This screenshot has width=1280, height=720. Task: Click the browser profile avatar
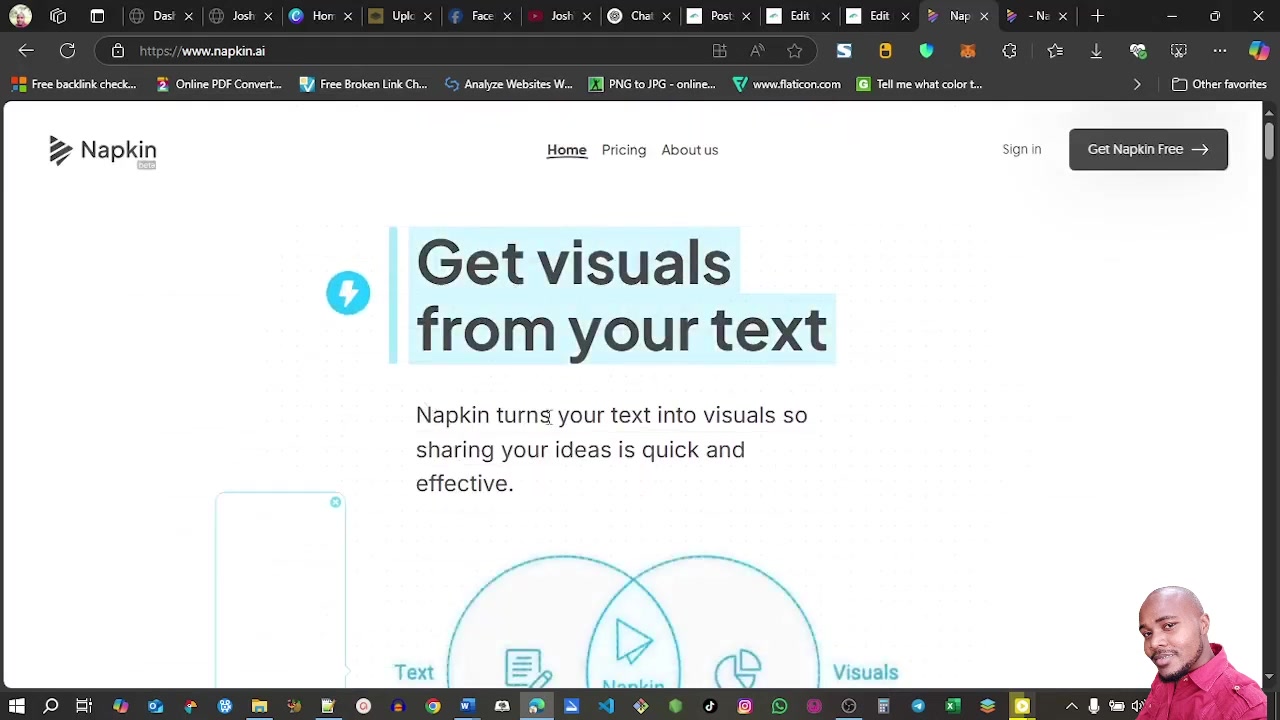coord(20,16)
